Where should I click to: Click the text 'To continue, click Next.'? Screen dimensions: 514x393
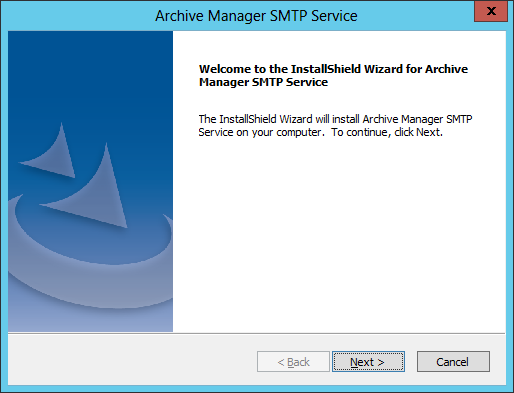387,132
